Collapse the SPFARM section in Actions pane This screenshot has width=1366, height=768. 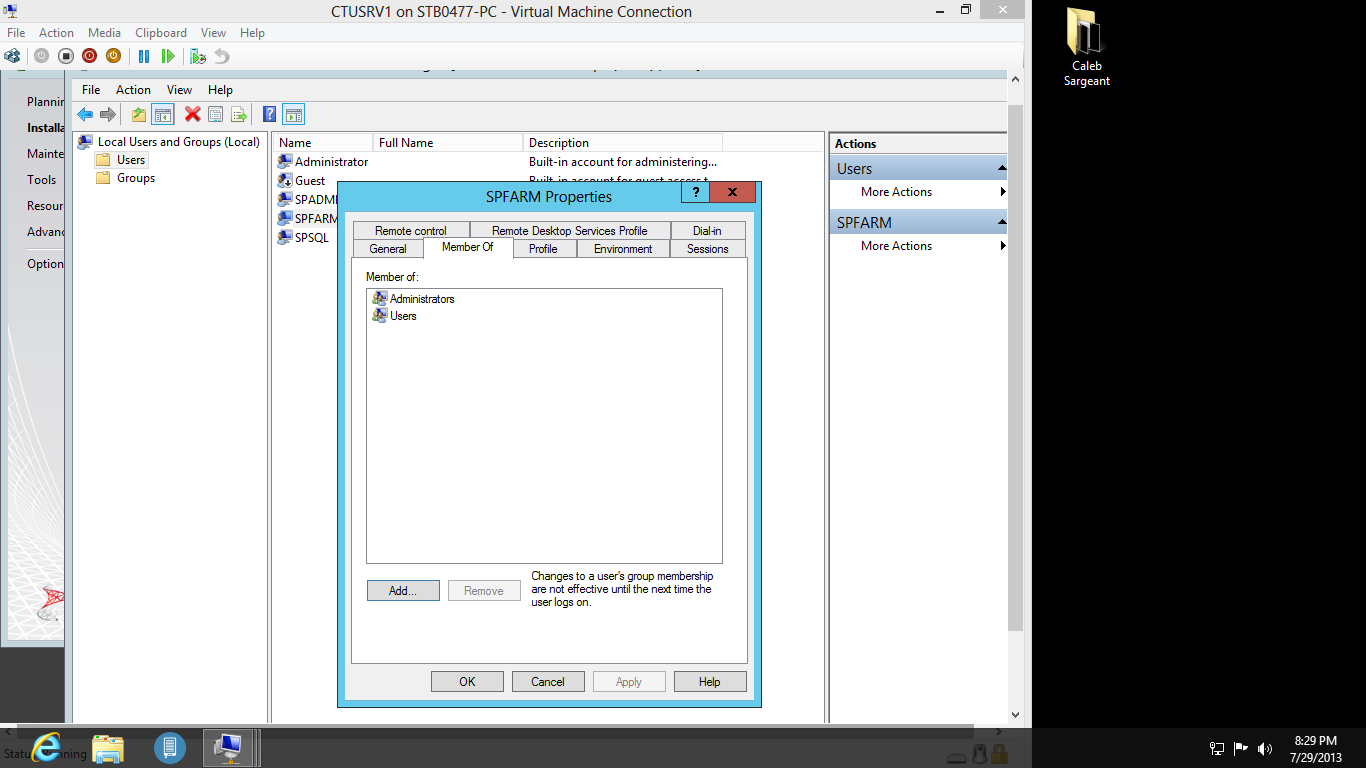1002,222
